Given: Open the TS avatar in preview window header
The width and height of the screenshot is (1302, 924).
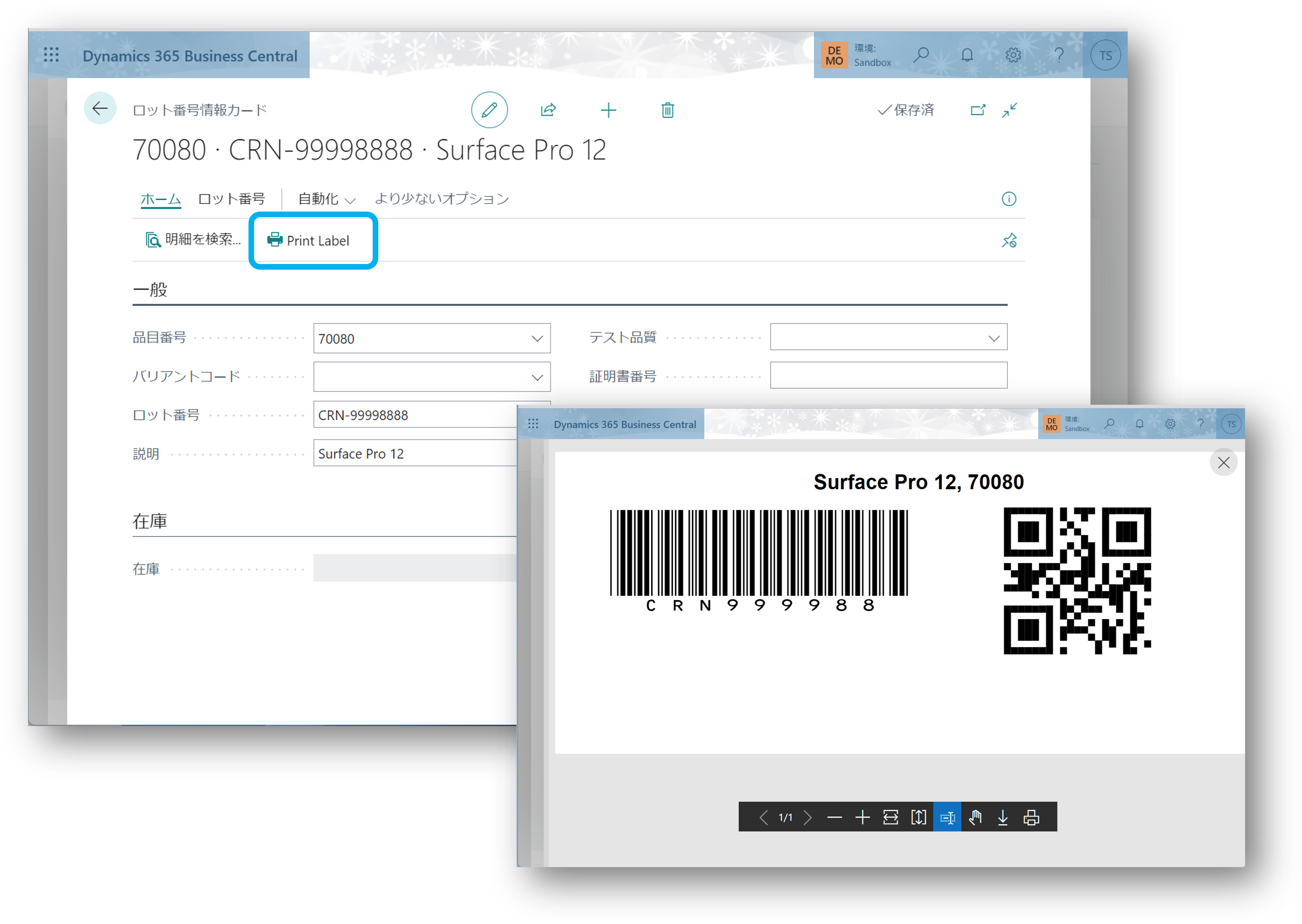Looking at the screenshot, I should (1231, 424).
